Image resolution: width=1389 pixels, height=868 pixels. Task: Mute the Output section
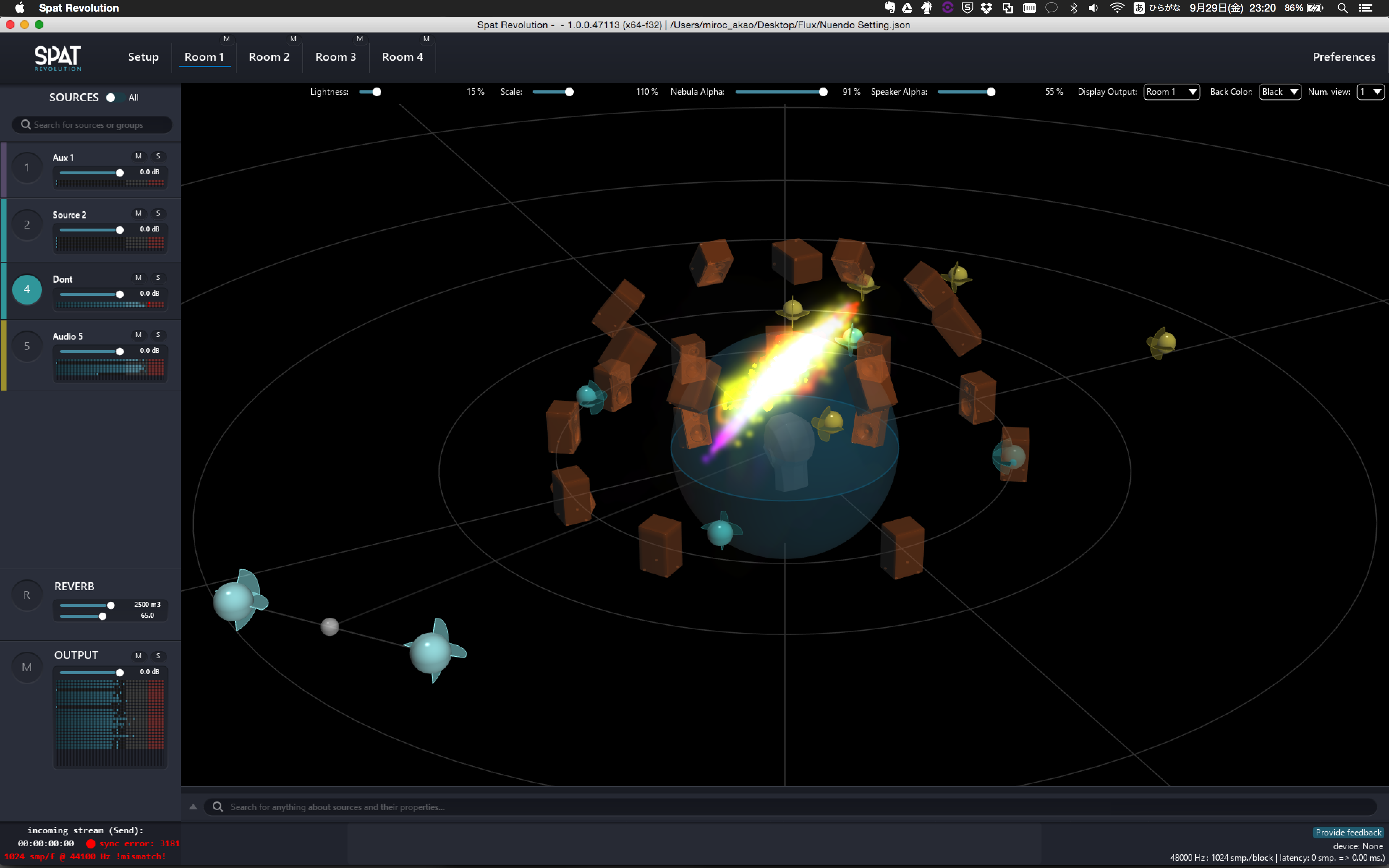138,656
